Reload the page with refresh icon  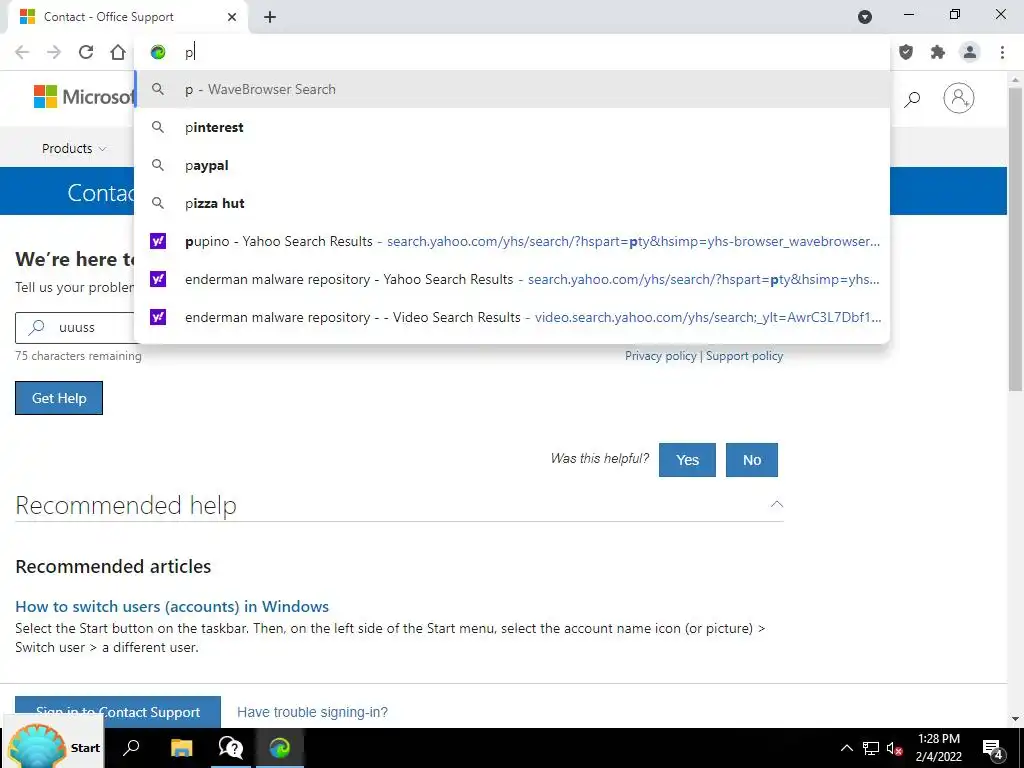click(86, 52)
